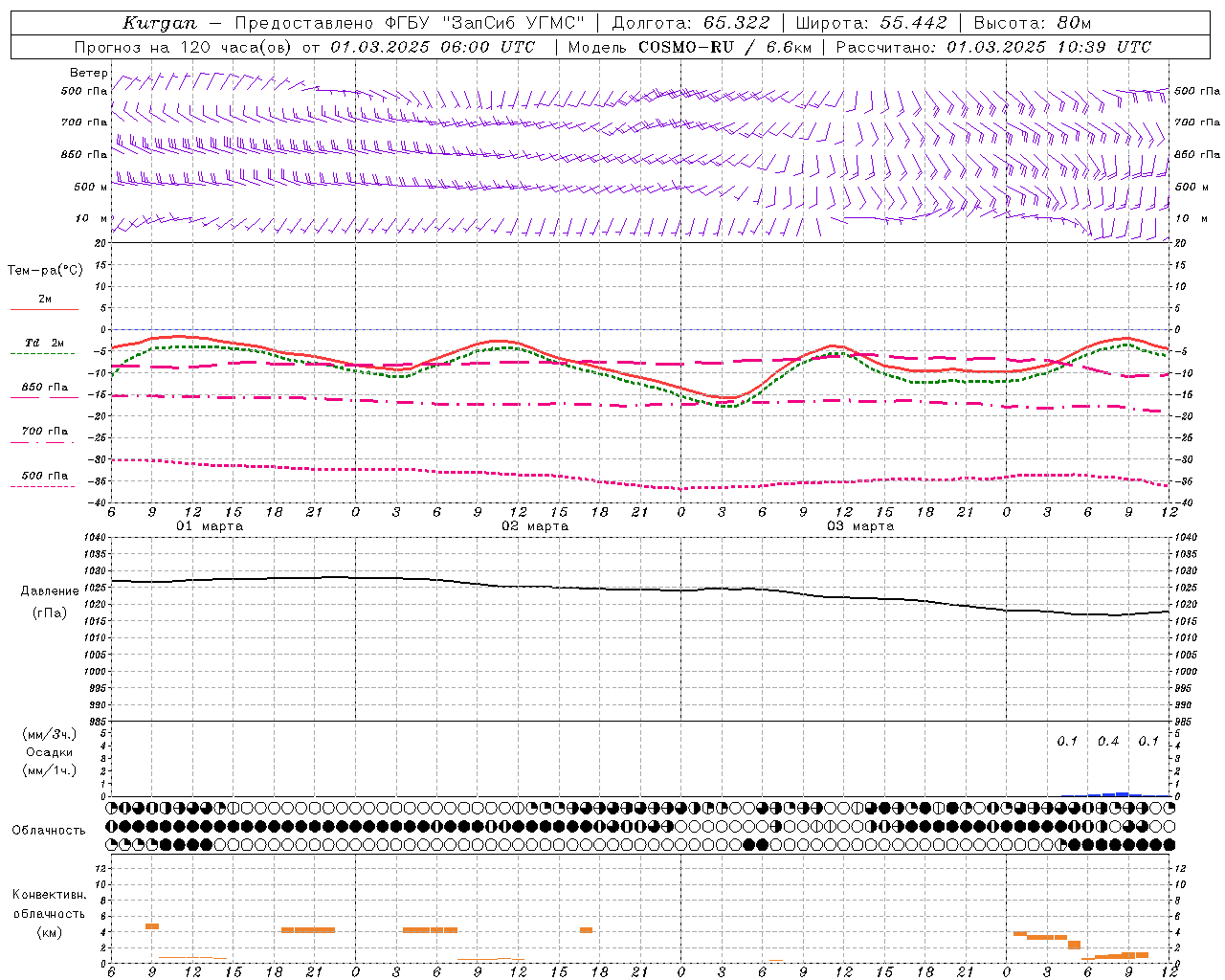Click the "Долгота: 65.322" header field
This screenshot has width=1225, height=980.
tap(691, 23)
